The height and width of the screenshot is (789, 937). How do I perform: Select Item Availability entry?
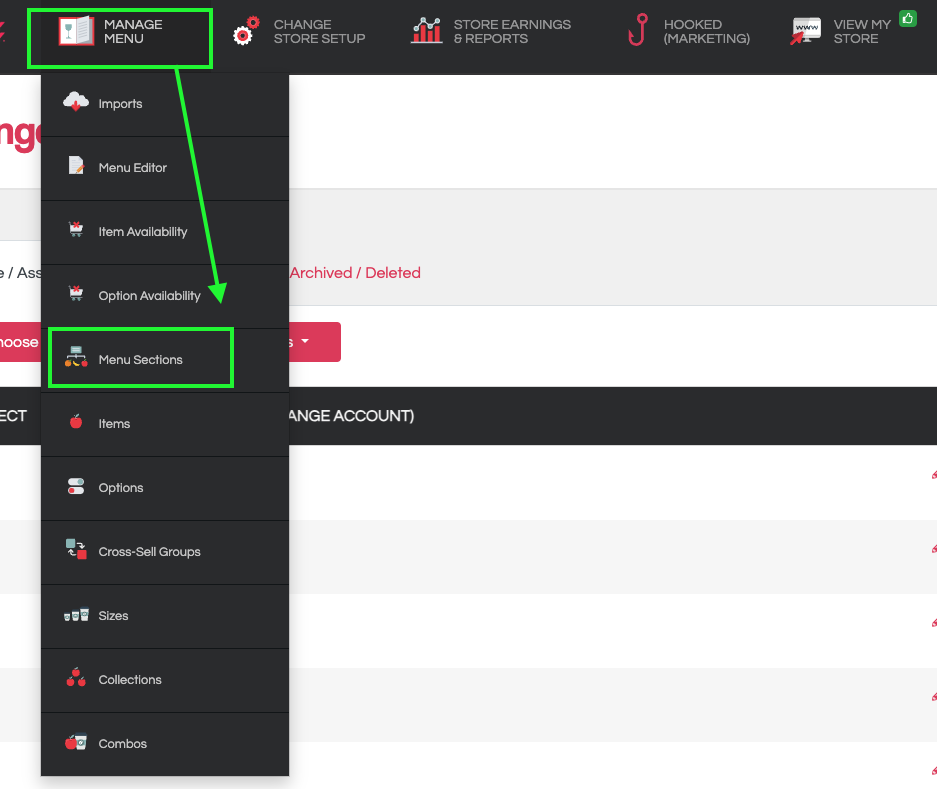click(165, 233)
